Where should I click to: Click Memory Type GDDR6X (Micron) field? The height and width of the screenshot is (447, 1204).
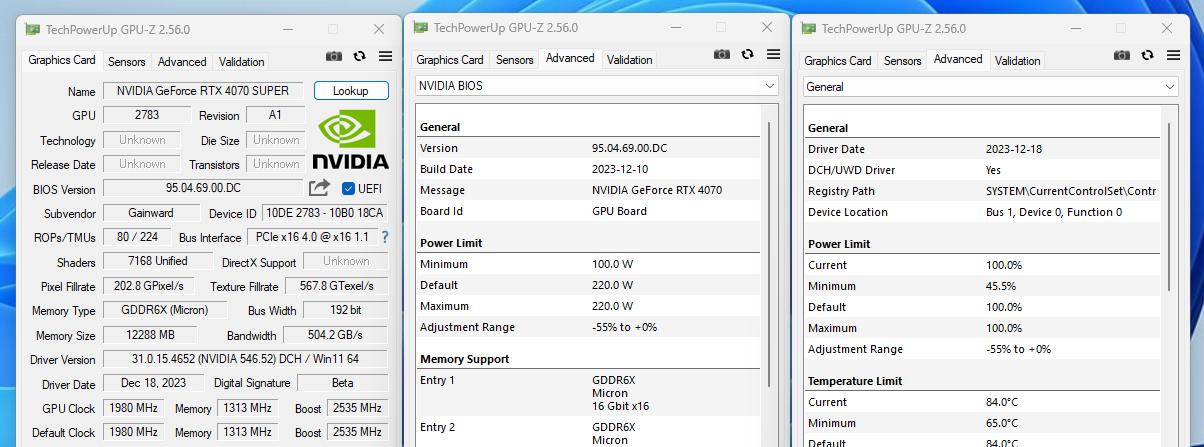(x=165, y=310)
